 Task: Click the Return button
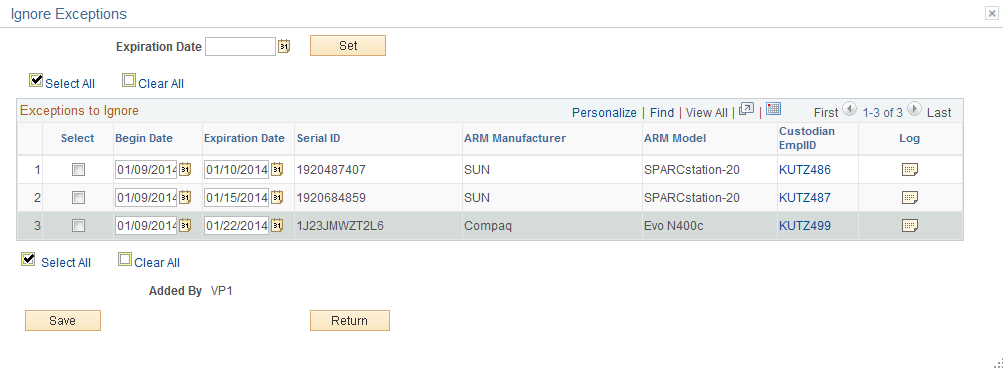349,320
